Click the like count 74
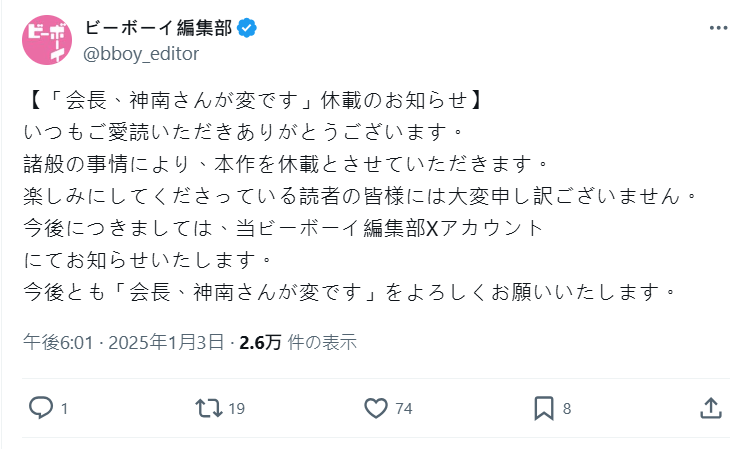736x449 pixels. point(404,408)
